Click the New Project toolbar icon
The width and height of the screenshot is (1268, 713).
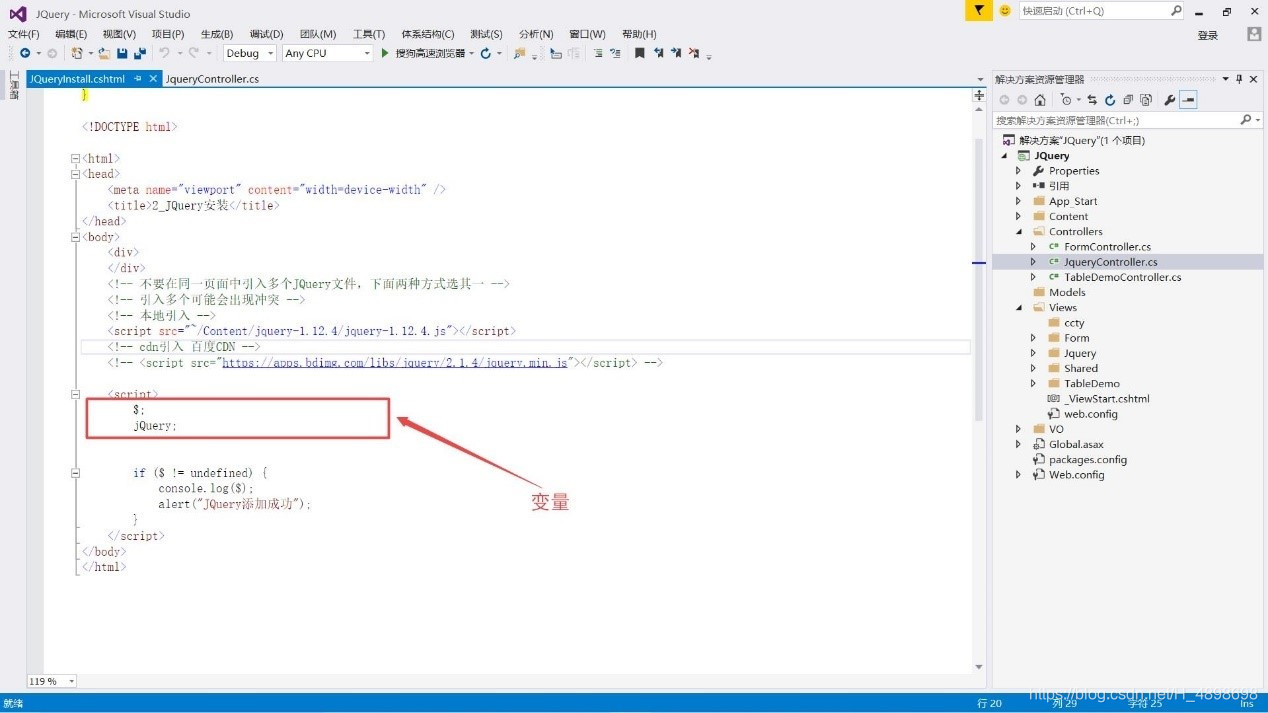coord(77,53)
